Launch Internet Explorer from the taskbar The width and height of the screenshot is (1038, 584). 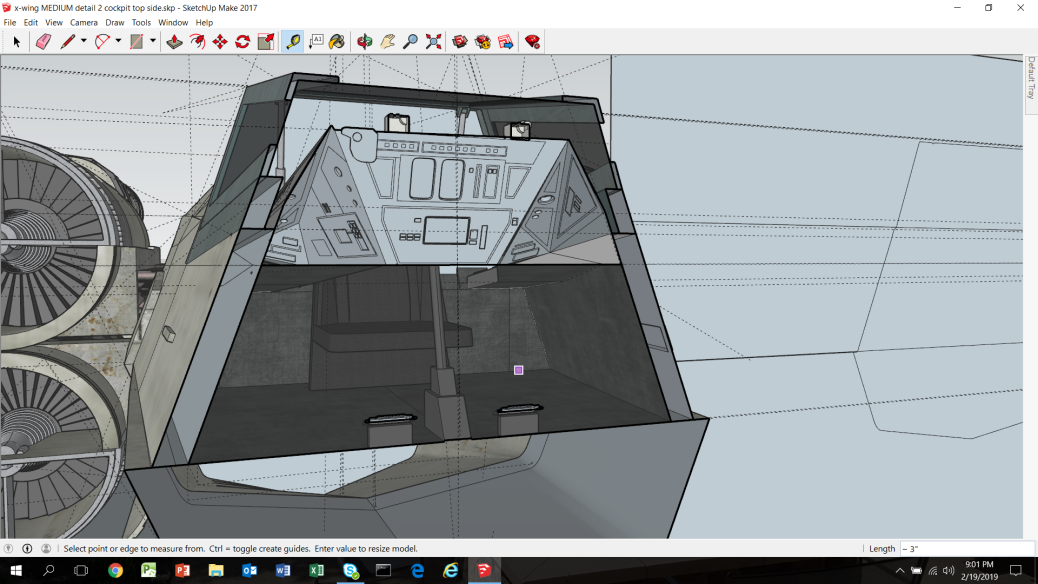(451, 570)
